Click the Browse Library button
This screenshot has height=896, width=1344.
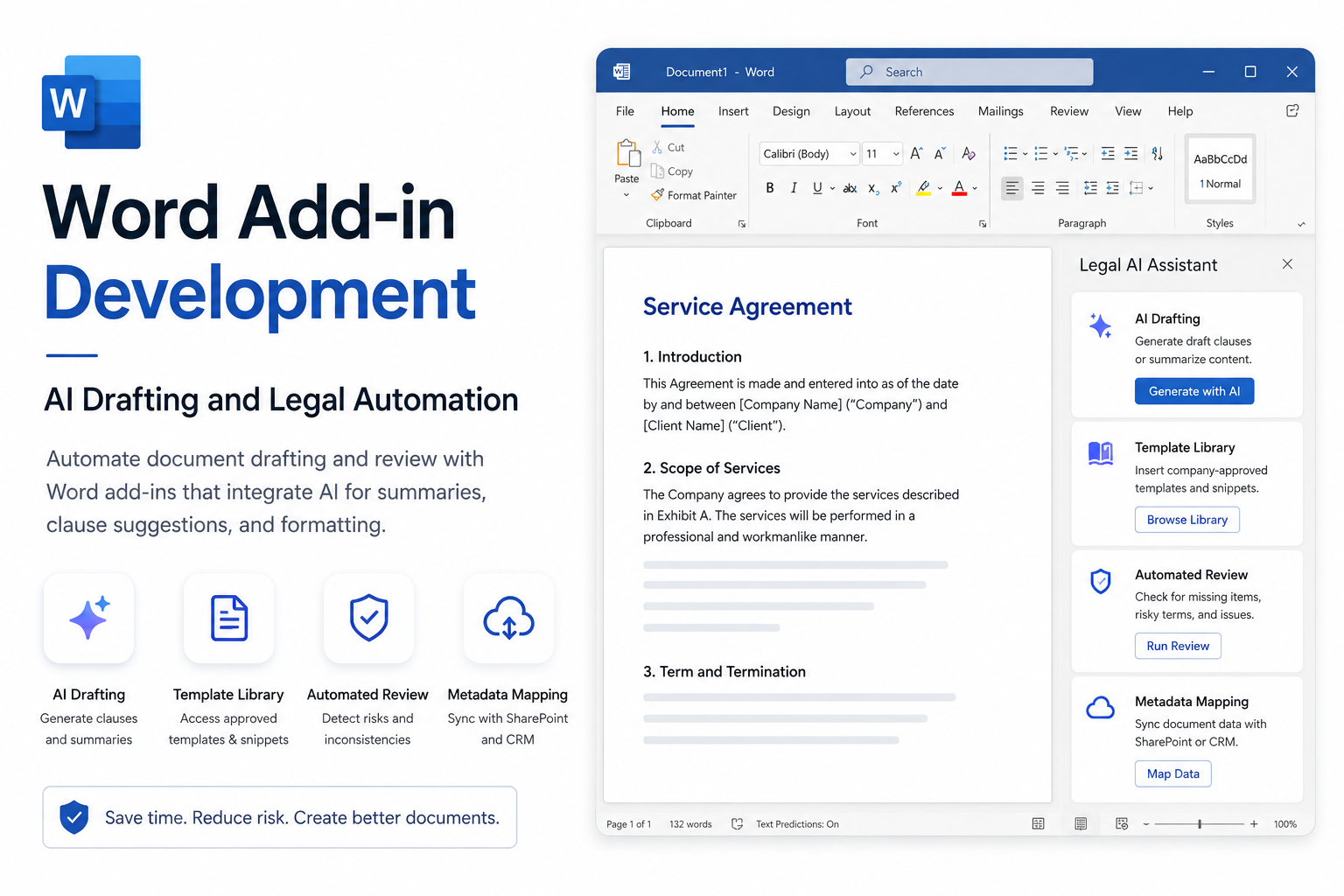(x=1187, y=519)
